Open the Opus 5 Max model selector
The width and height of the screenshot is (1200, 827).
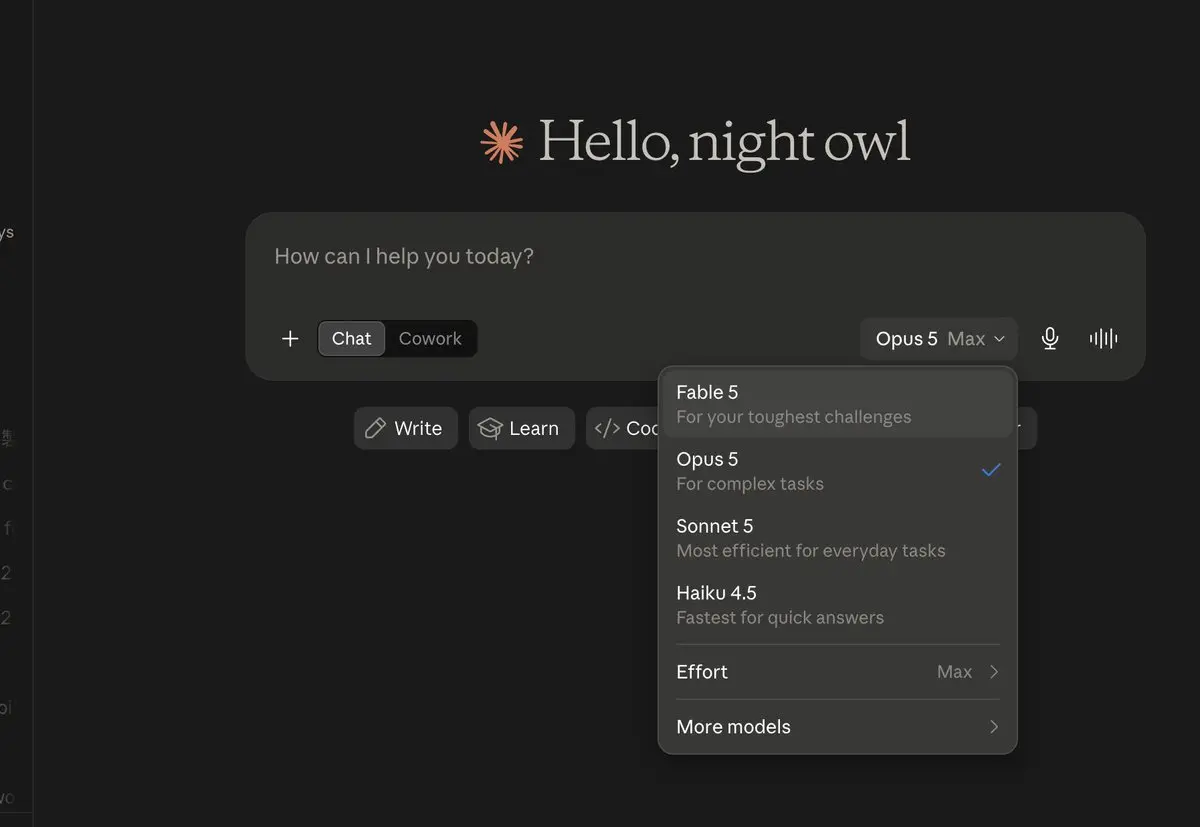[x=939, y=339]
